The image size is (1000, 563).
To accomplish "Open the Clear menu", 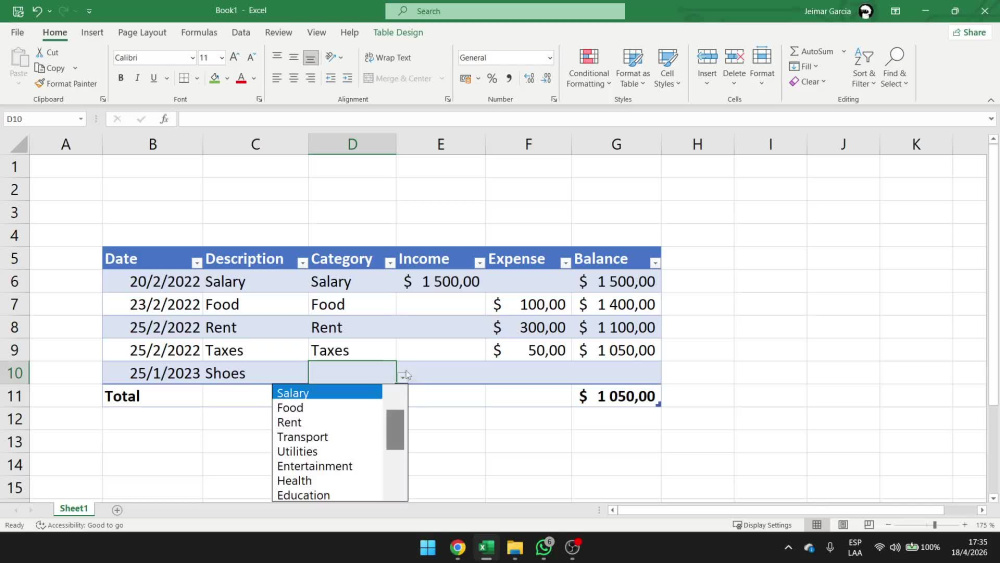I will [x=807, y=82].
